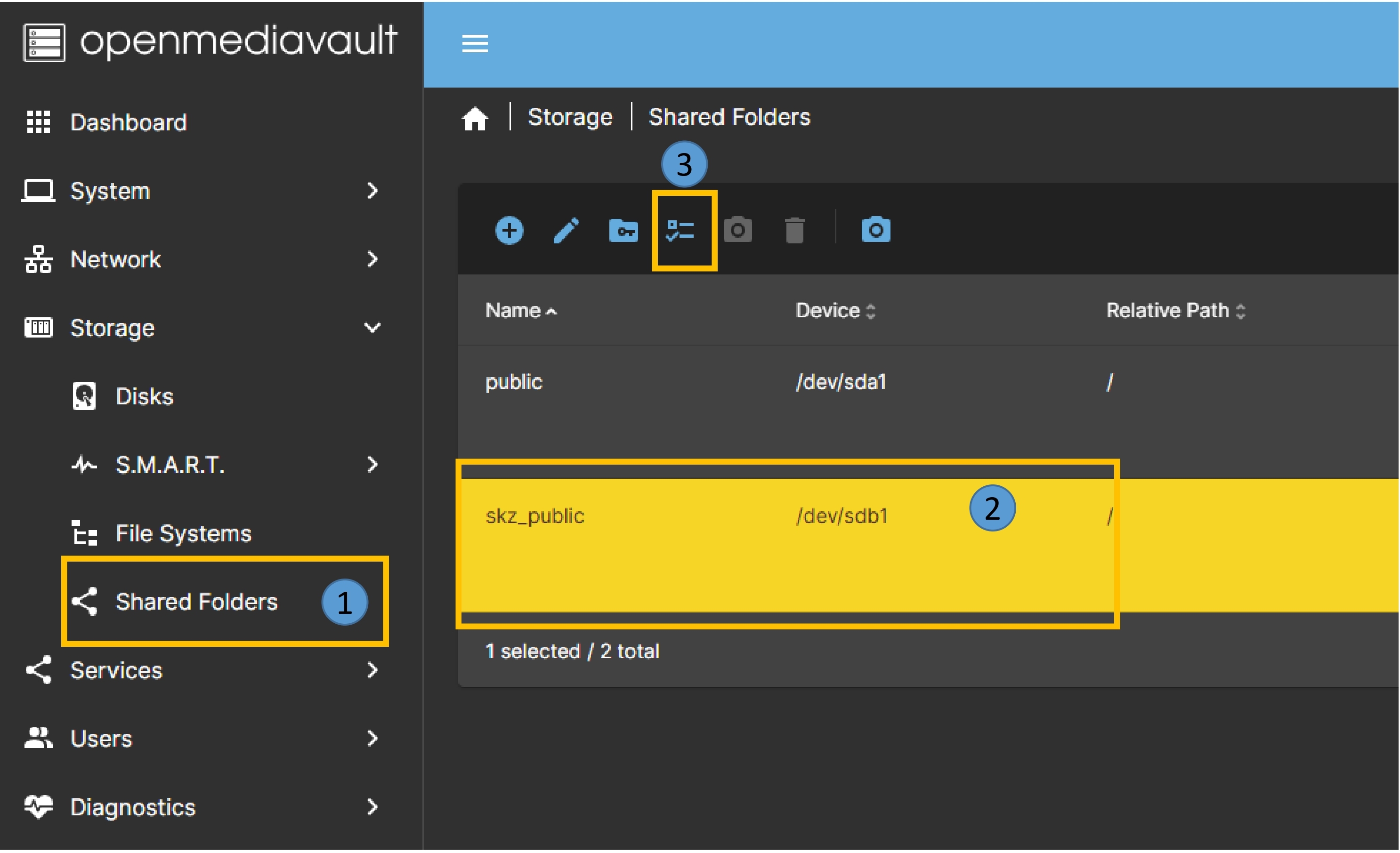
Task: Click the Services share icon
Action: (39, 671)
